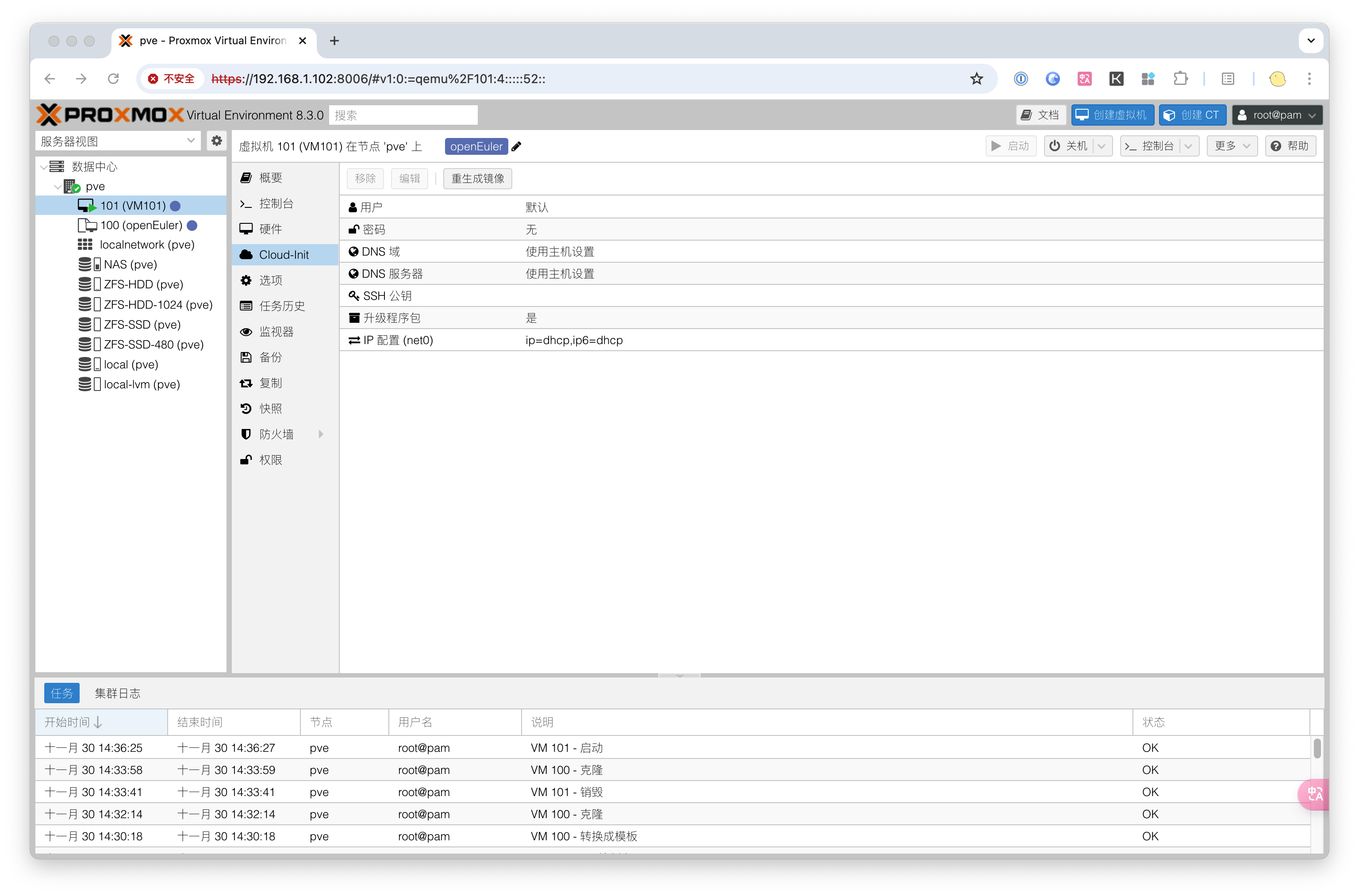Select localnetwork (pve) in the tree

(131, 245)
